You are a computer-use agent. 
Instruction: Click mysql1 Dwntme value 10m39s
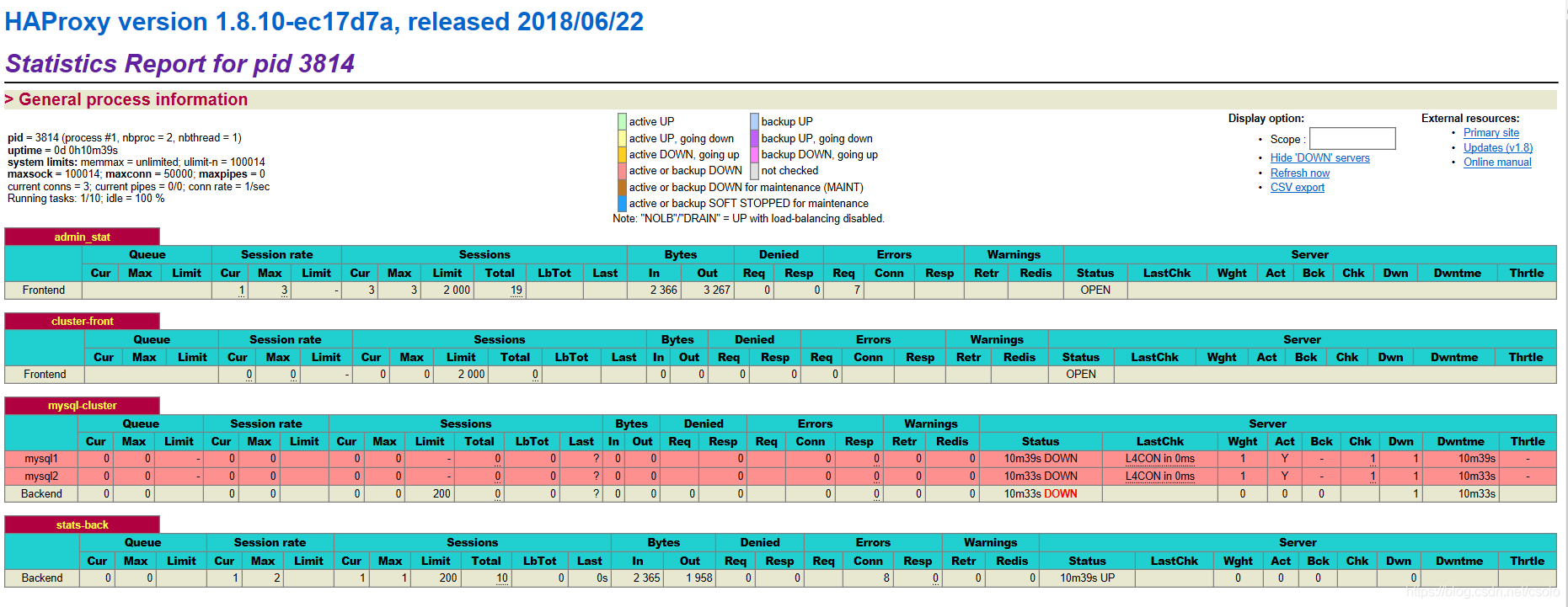point(1477,459)
